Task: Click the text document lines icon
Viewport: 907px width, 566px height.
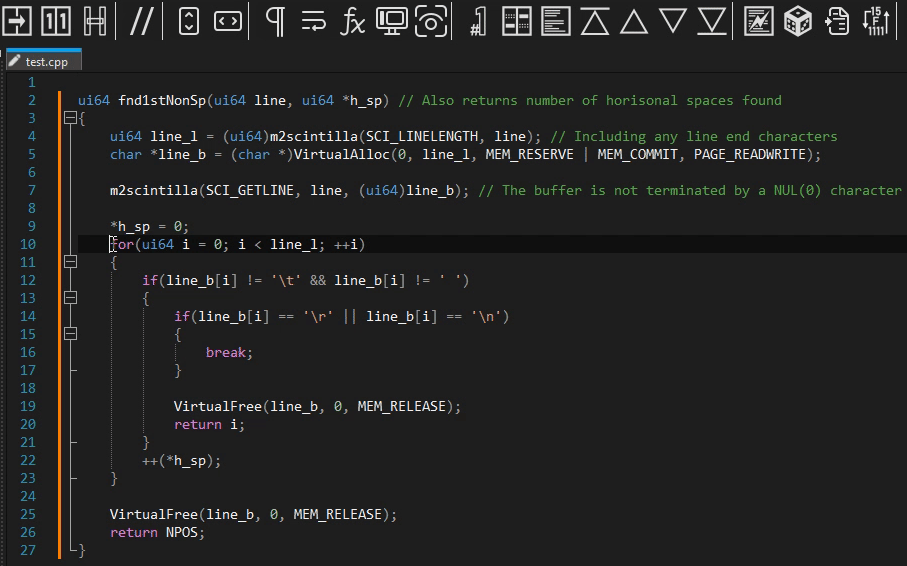Action: click(x=556, y=21)
